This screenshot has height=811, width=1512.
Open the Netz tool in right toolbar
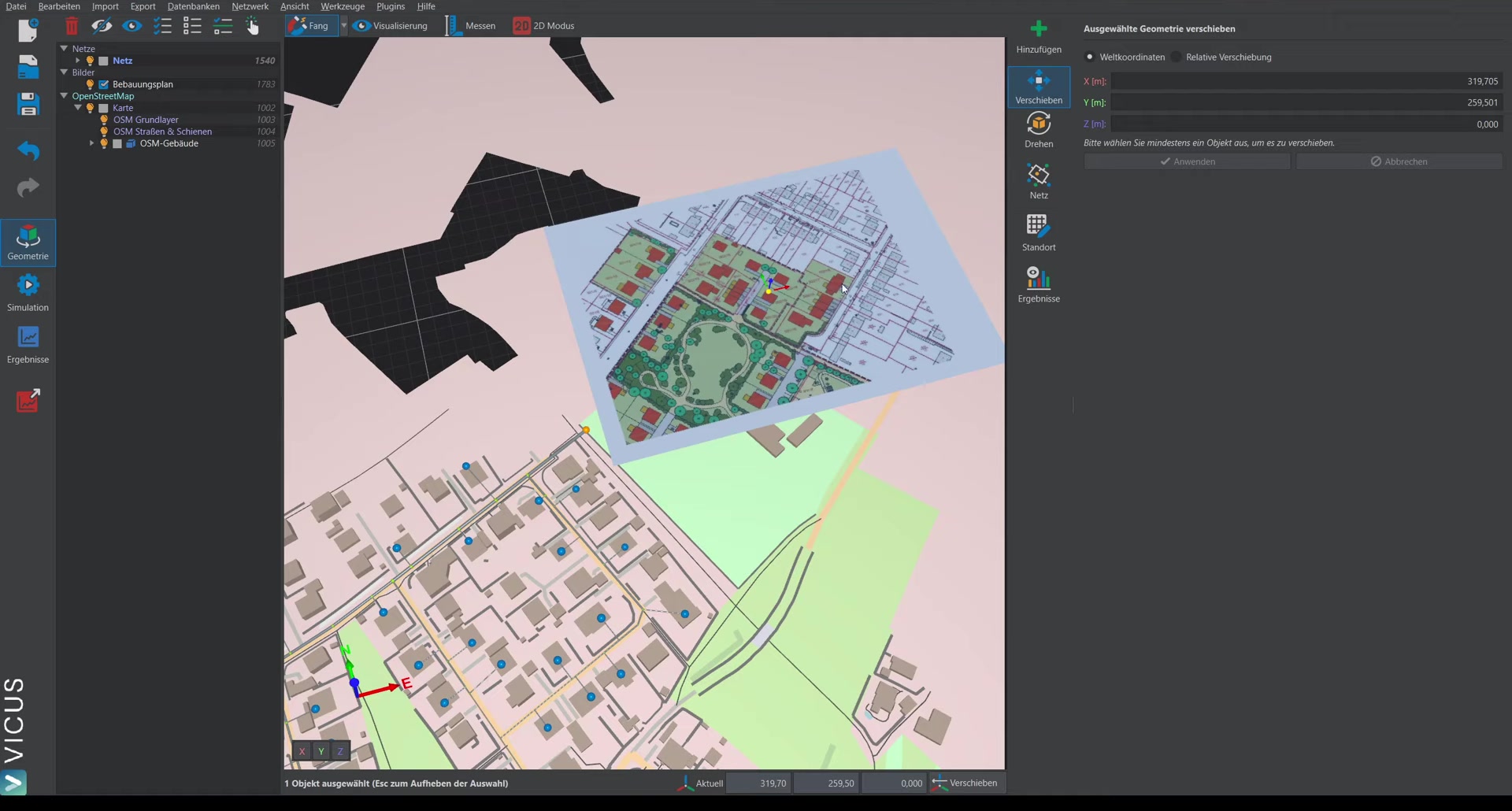click(x=1039, y=182)
